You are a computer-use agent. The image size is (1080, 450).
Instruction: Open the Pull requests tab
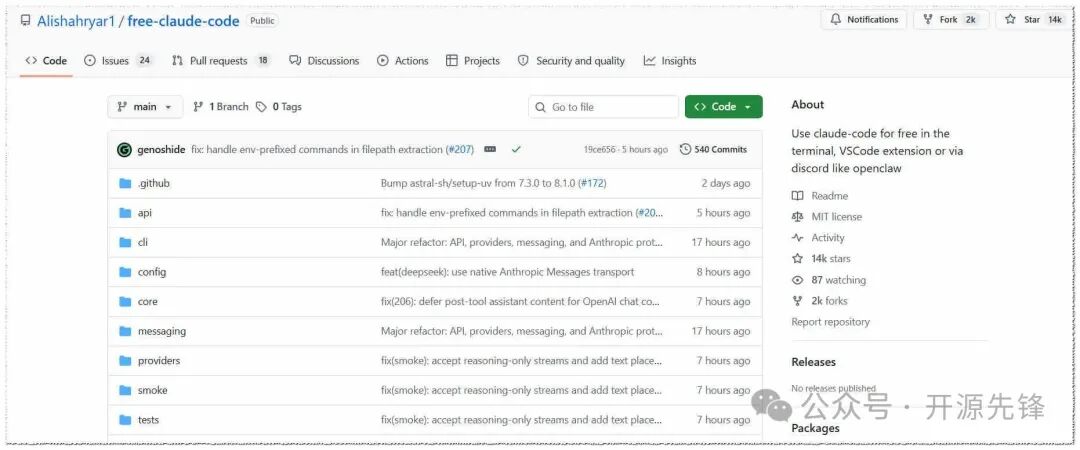point(220,61)
